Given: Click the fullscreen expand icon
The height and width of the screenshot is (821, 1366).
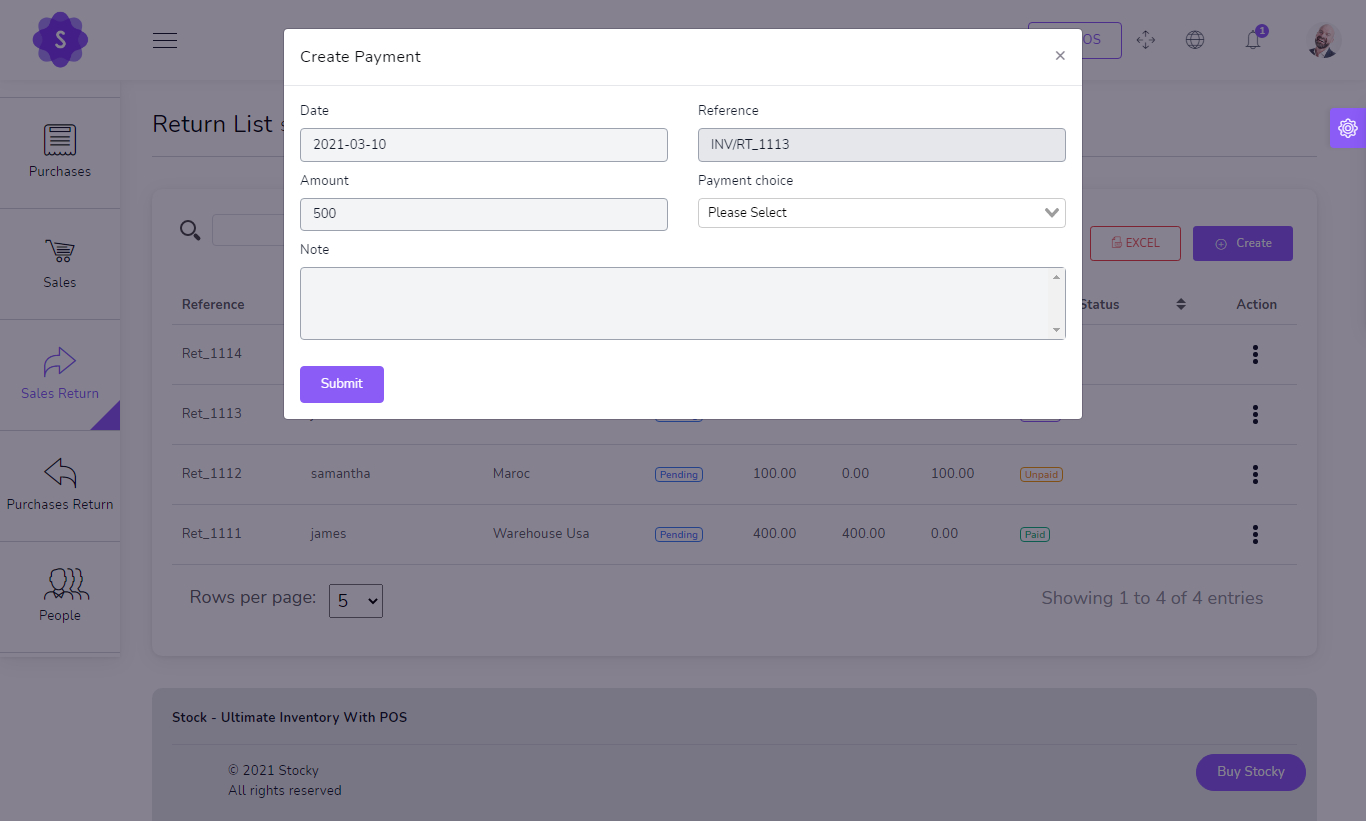Looking at the screenshot, I should coord(1146,40).
